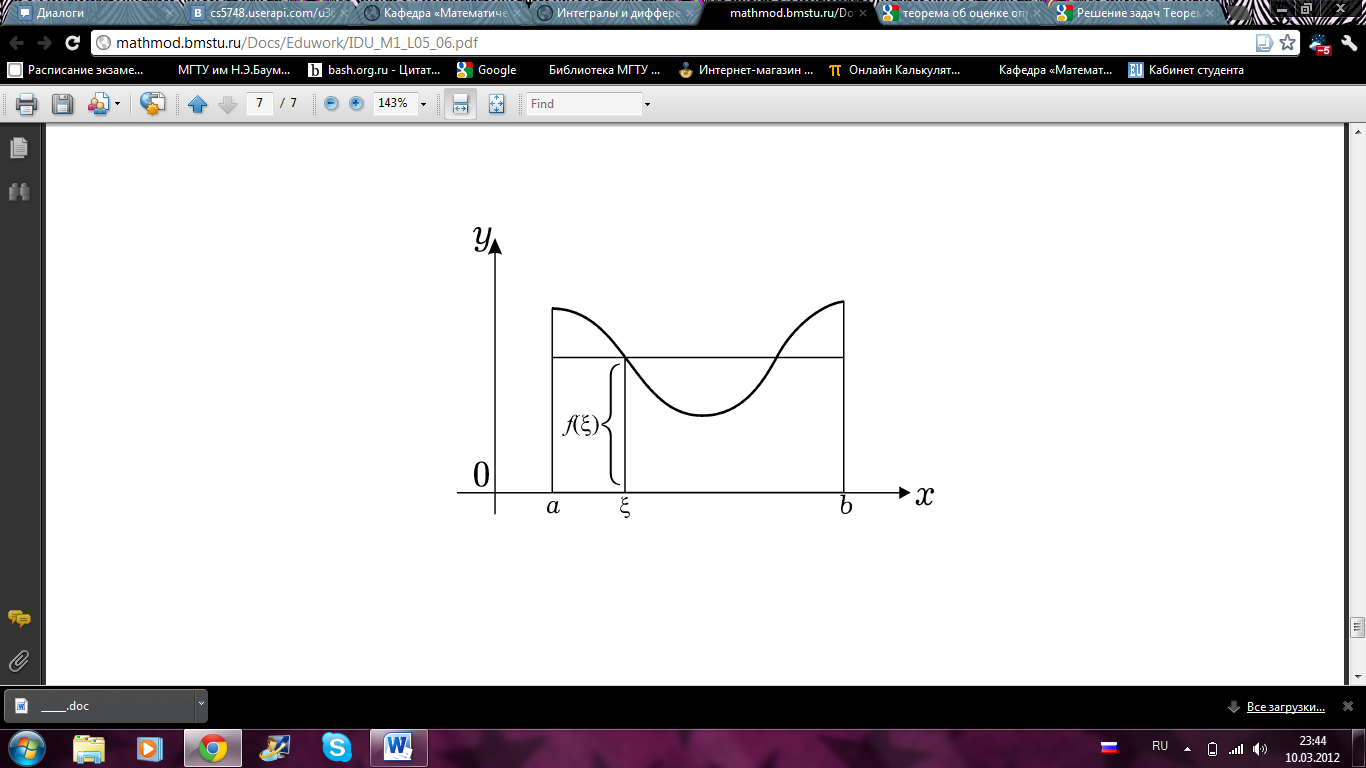Open the Comments panel icon
Screen dimensions: 1366x768
click(x=18, y=618)
